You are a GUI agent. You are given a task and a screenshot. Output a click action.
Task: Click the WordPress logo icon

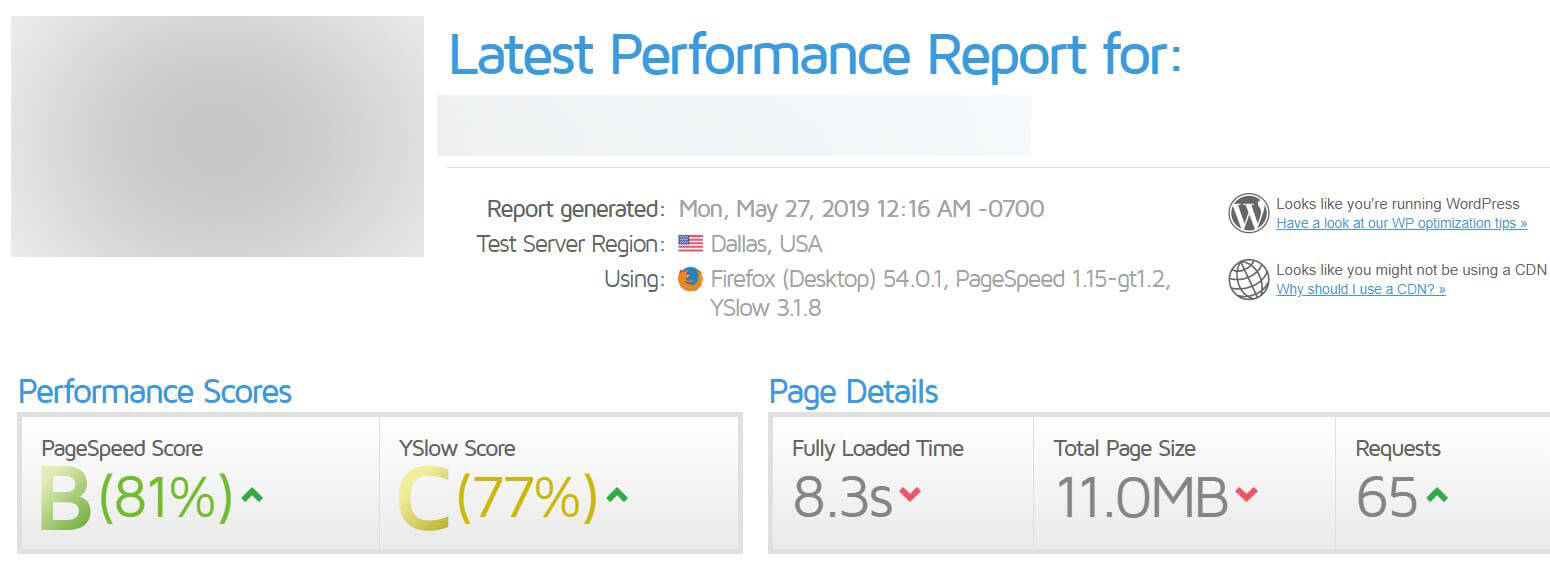pos(1248,213)
